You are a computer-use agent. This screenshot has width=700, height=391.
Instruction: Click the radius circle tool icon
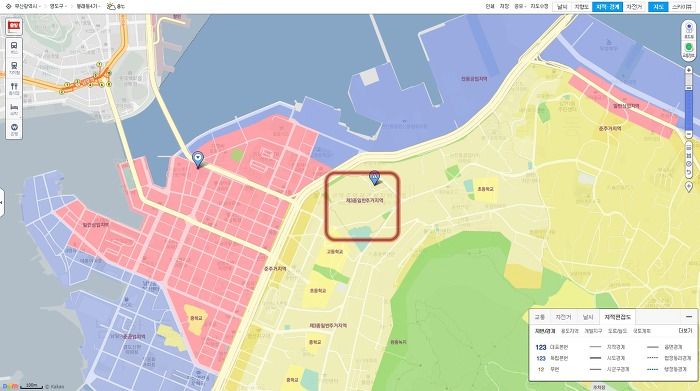point(689,164)
